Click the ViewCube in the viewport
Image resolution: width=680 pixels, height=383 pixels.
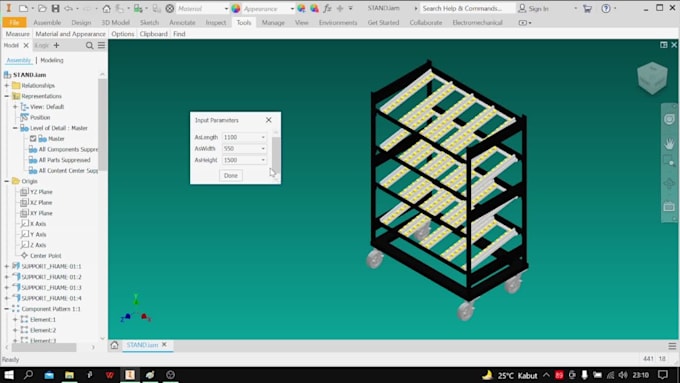pyautogui.click(x=652, y=78)
